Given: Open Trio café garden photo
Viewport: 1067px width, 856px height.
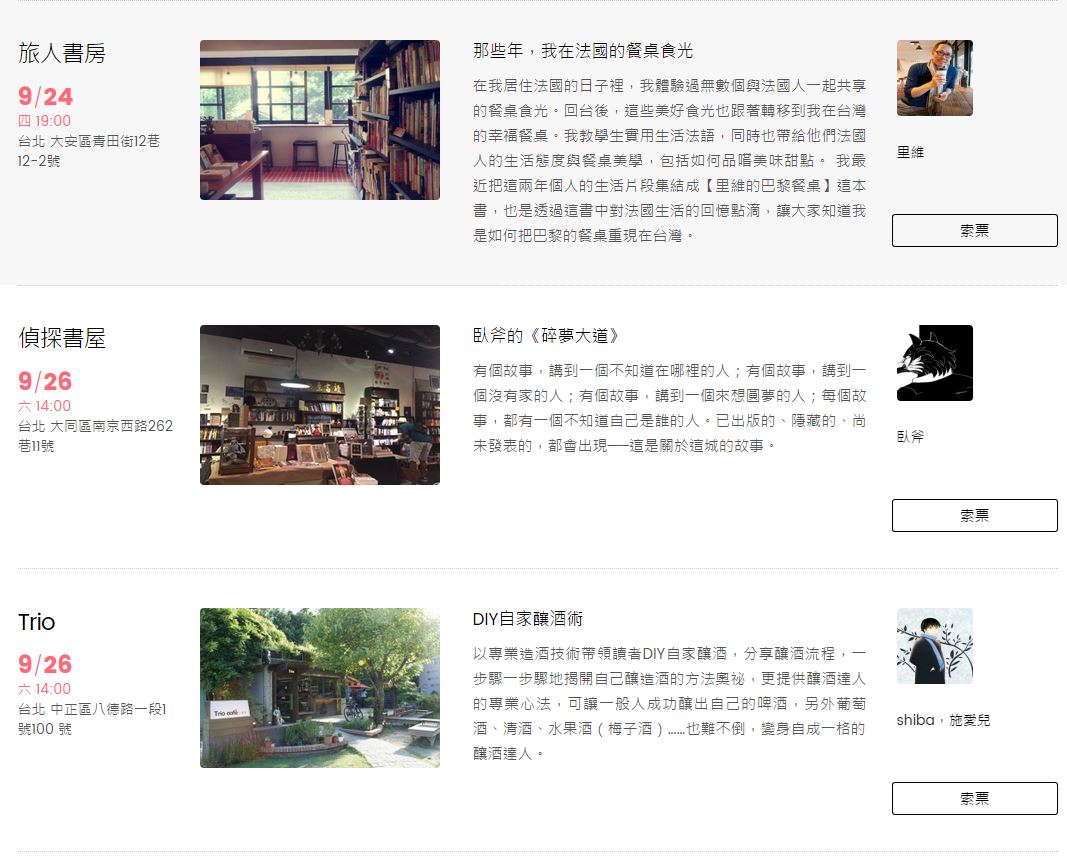Looking at the screenshot, I should [320, 688].
